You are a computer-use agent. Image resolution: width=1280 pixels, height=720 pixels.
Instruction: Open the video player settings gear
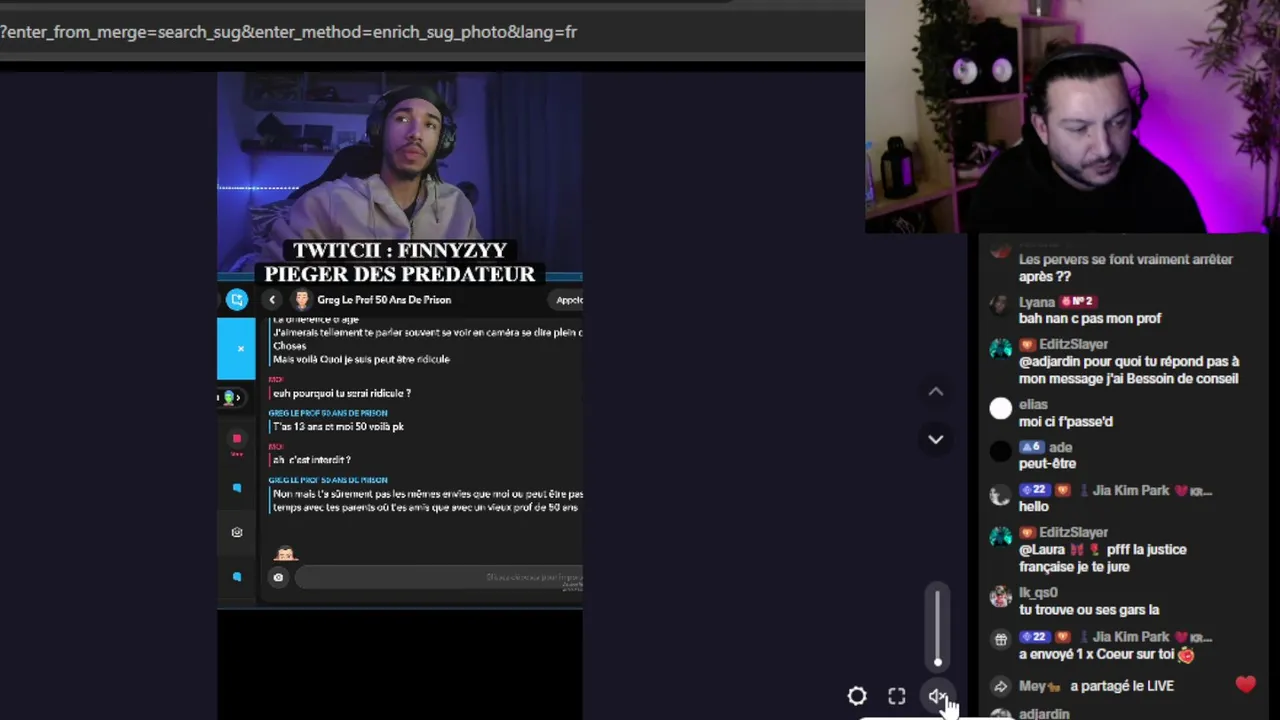[857, 697]
